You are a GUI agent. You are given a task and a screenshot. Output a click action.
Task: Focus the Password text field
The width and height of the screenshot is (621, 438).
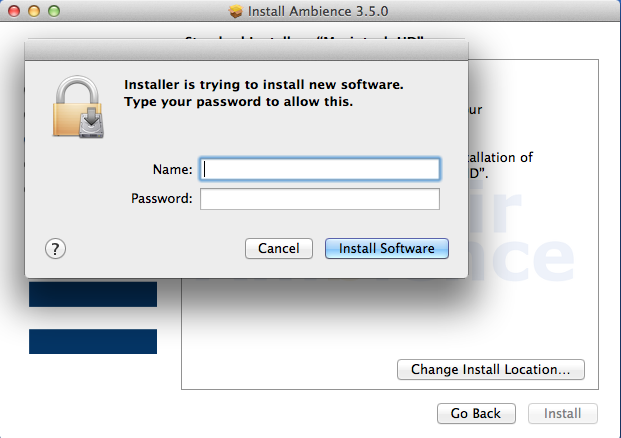coord(320,199)
